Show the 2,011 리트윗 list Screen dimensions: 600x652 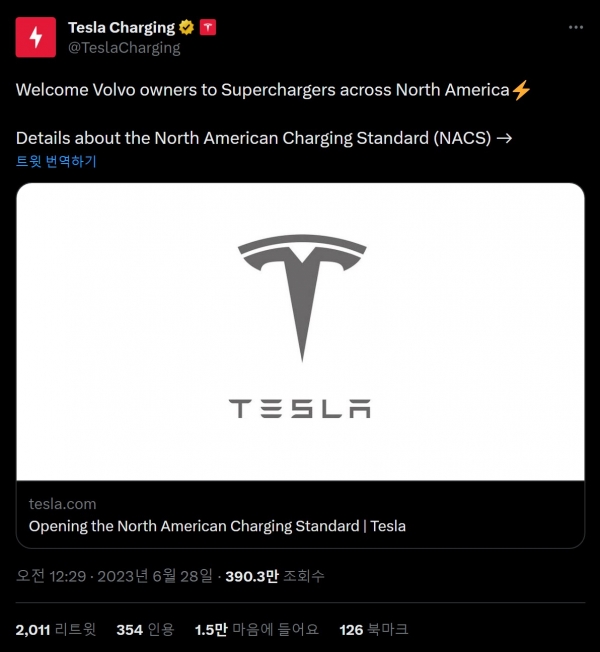pyautogui.click(x=56, y=629)
